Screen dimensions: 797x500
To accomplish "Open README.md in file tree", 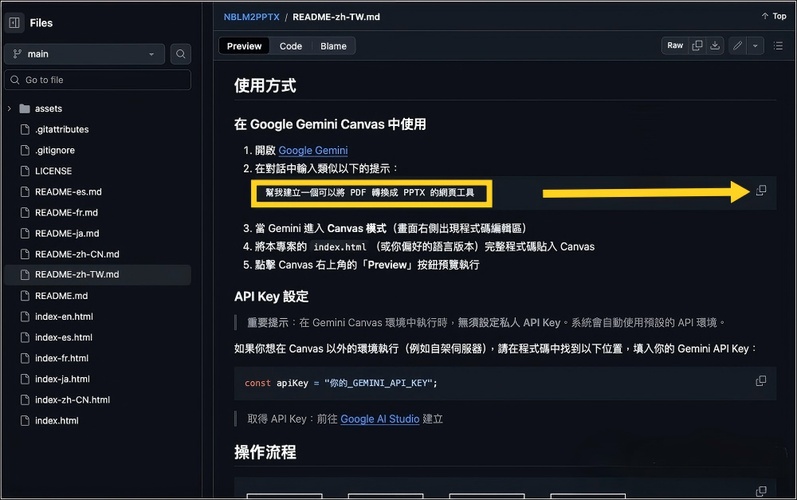I will [x=61, y=296].
